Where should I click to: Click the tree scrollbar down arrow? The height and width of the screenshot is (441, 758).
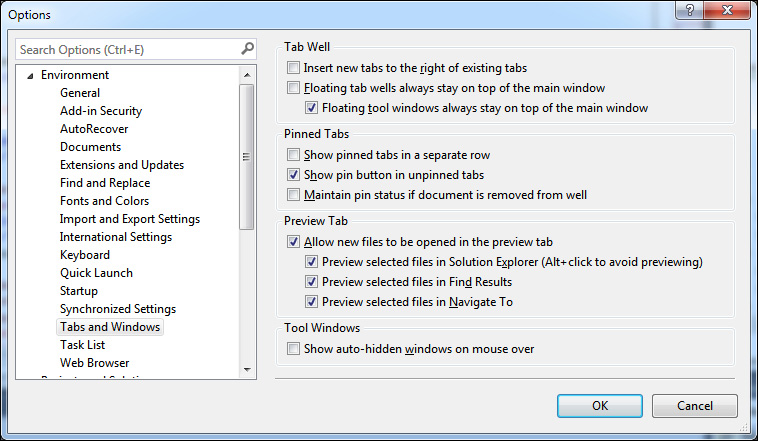pyautogui.click(x=248, y=369)
